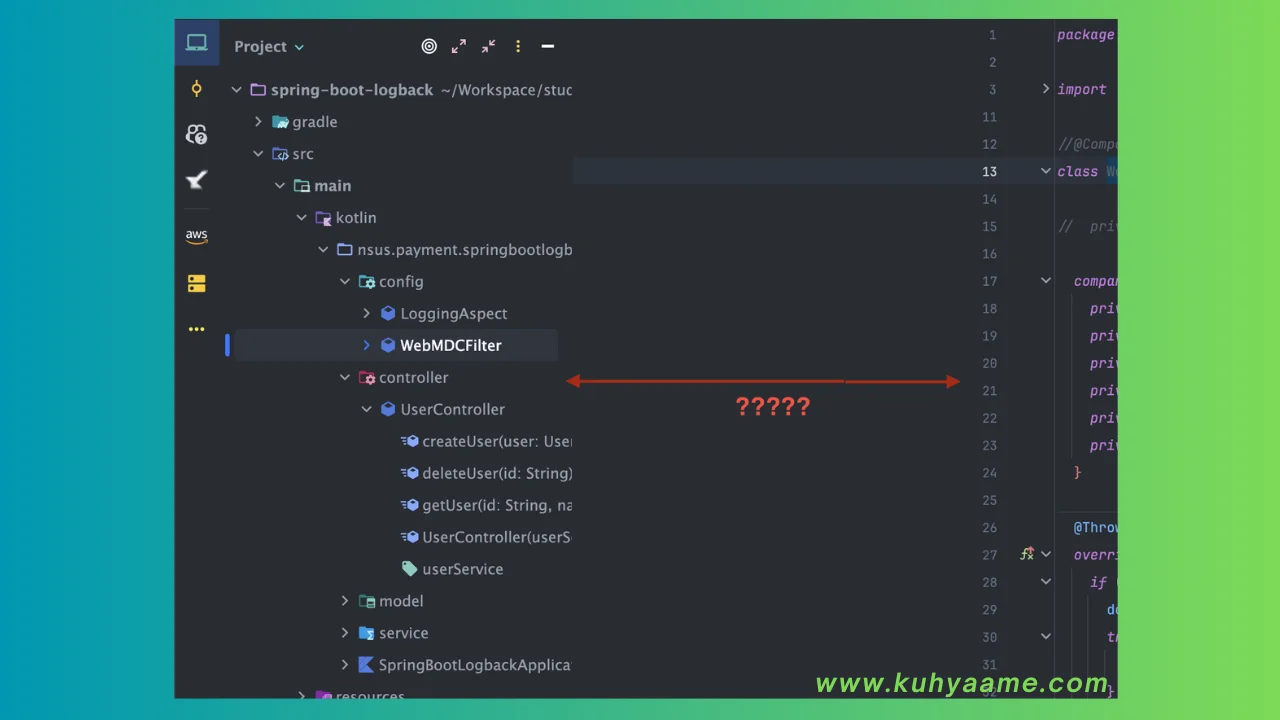Collapse the UserController class chevron

[x=366, y=410]
